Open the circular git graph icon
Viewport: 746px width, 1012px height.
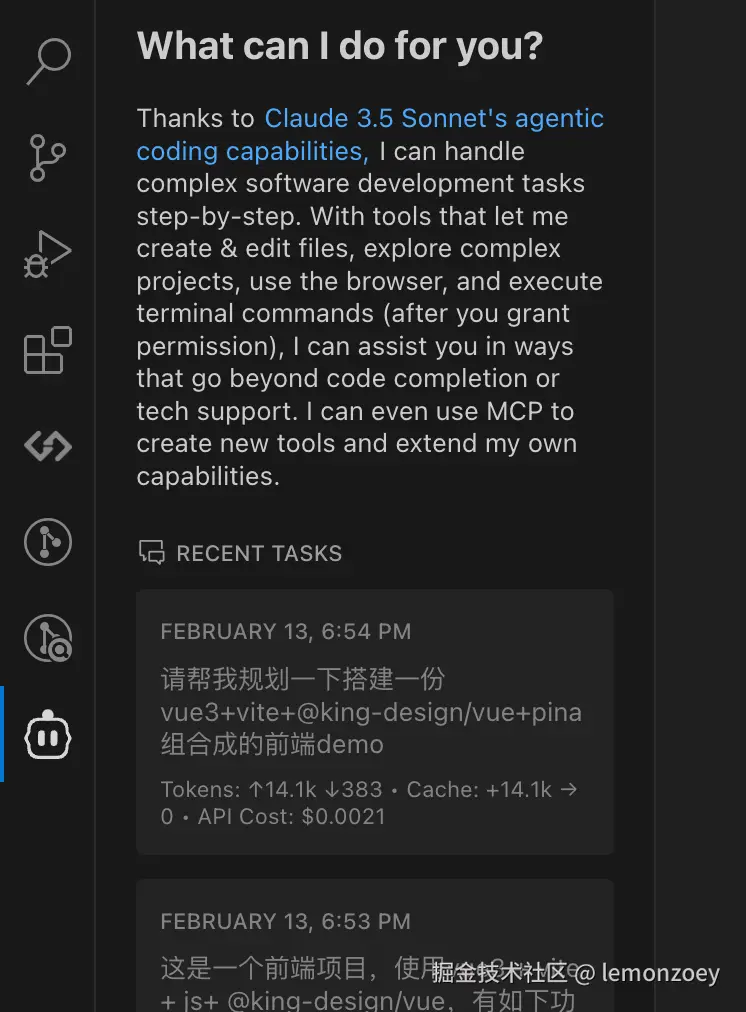pyautogui.click(x=48, y=542)
